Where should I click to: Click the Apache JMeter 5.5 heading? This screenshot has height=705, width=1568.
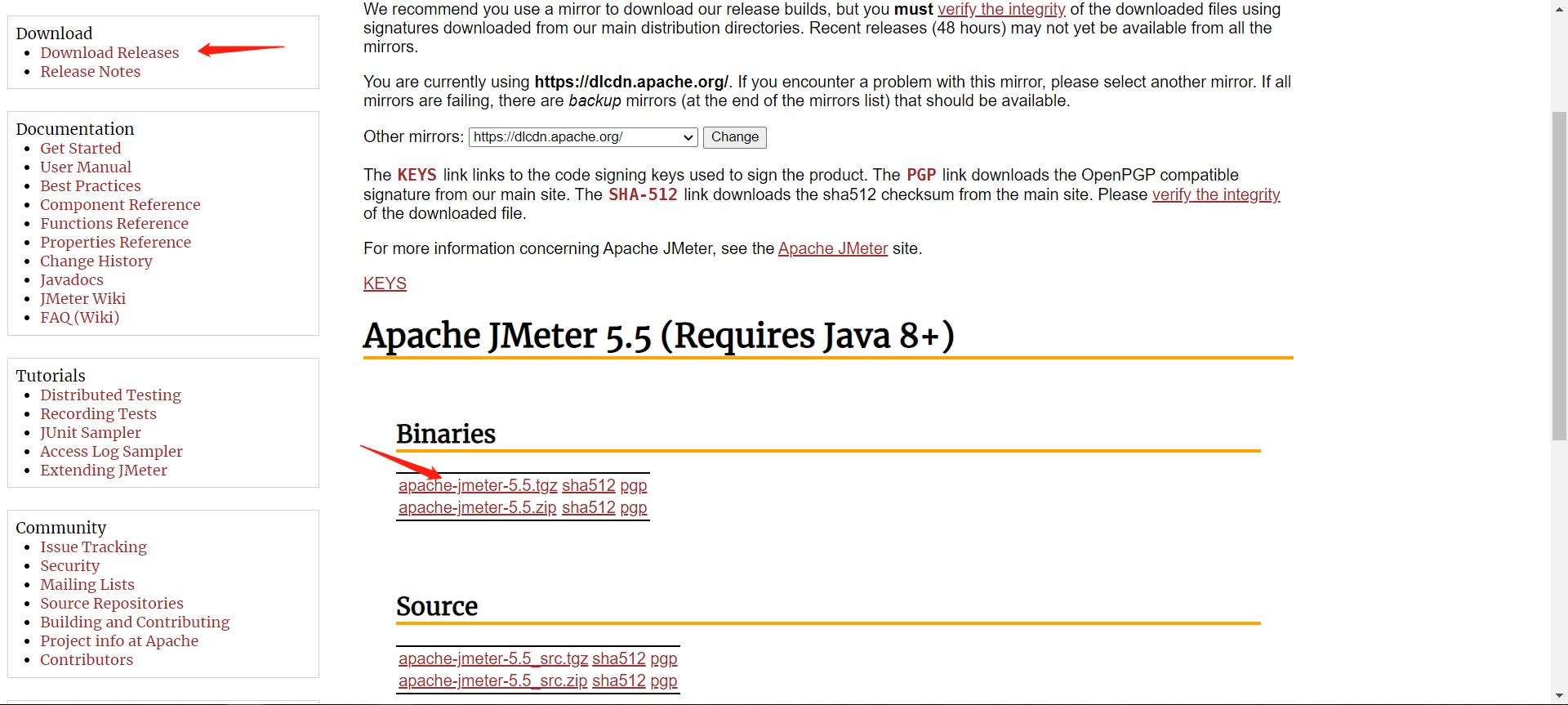[659, 336]
